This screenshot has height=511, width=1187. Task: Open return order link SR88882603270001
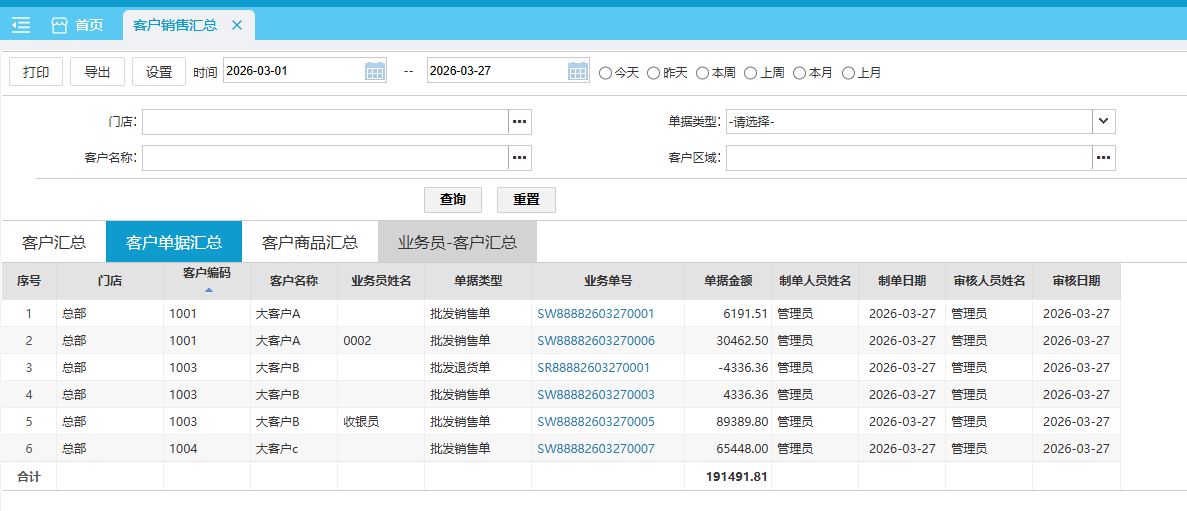[x=594, y=368]
